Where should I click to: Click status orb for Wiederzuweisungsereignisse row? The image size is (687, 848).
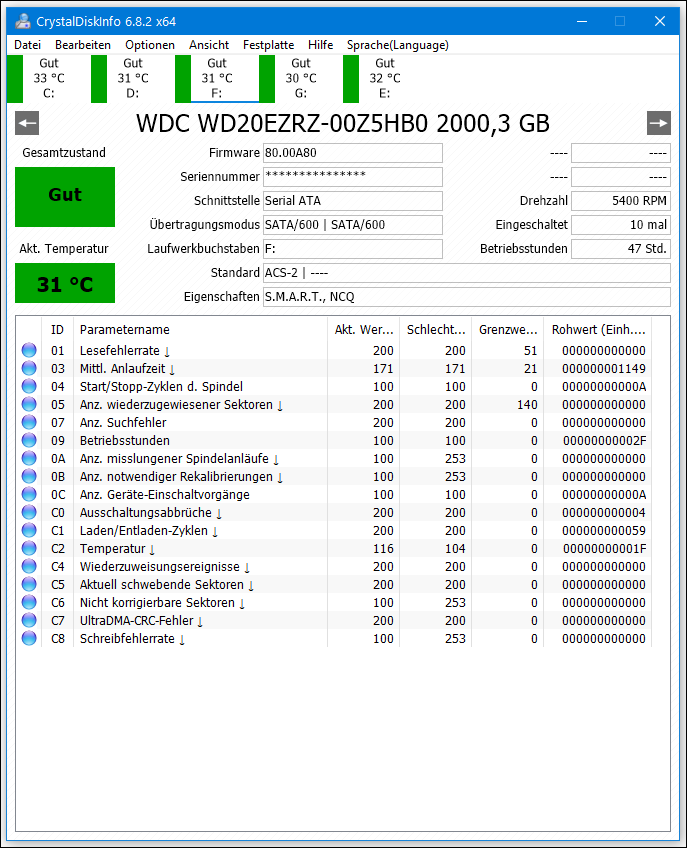(x=29, y=566)
